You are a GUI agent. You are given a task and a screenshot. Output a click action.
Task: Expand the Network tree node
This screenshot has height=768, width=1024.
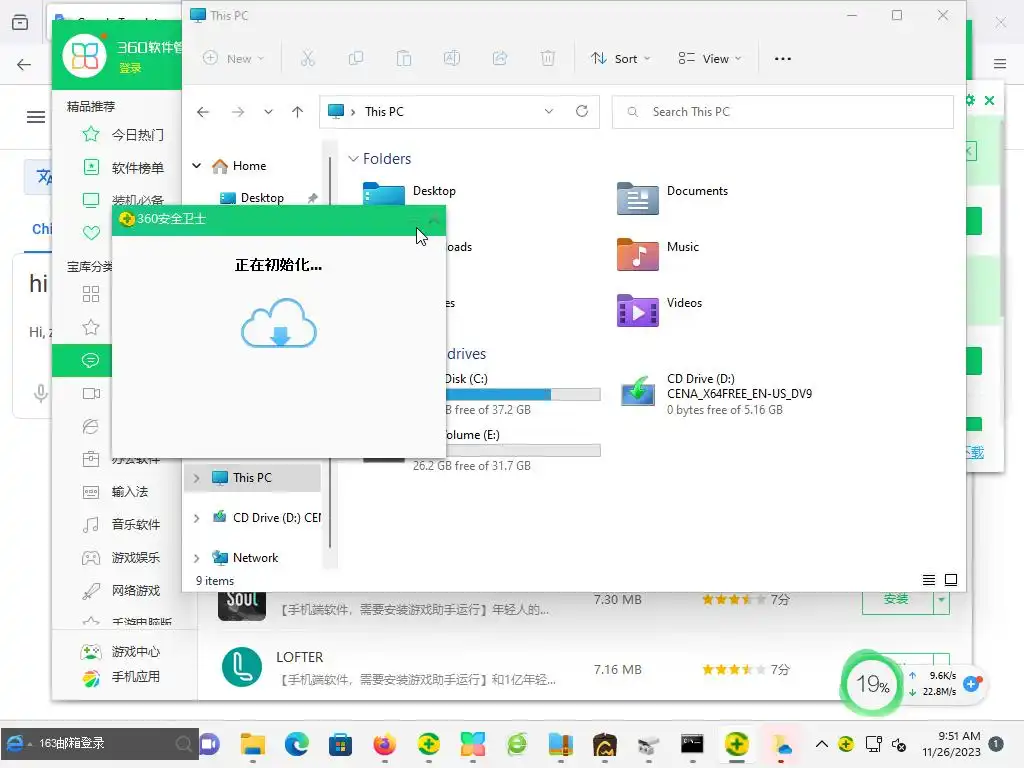point(197,558)
